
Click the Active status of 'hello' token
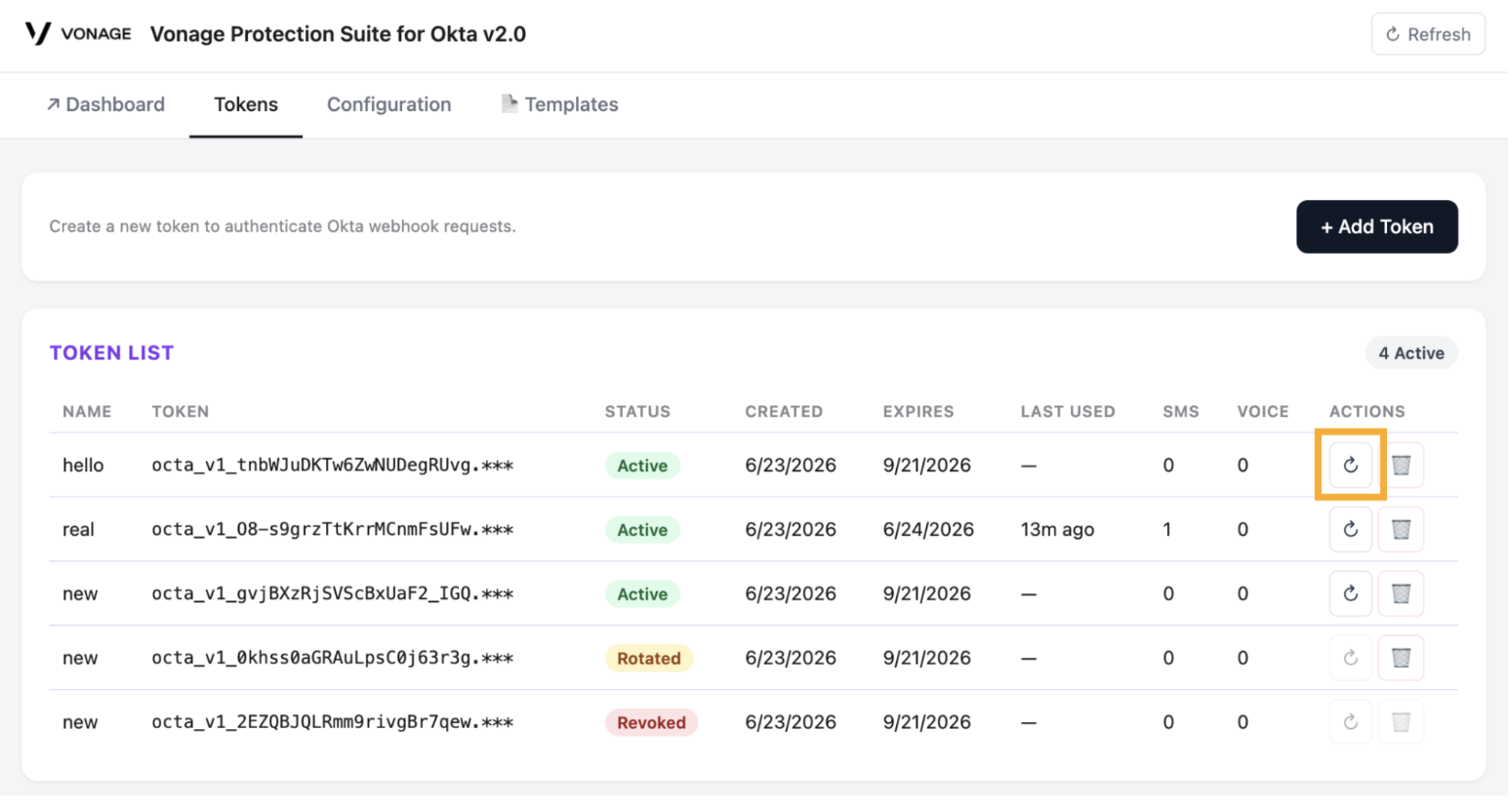642,466
